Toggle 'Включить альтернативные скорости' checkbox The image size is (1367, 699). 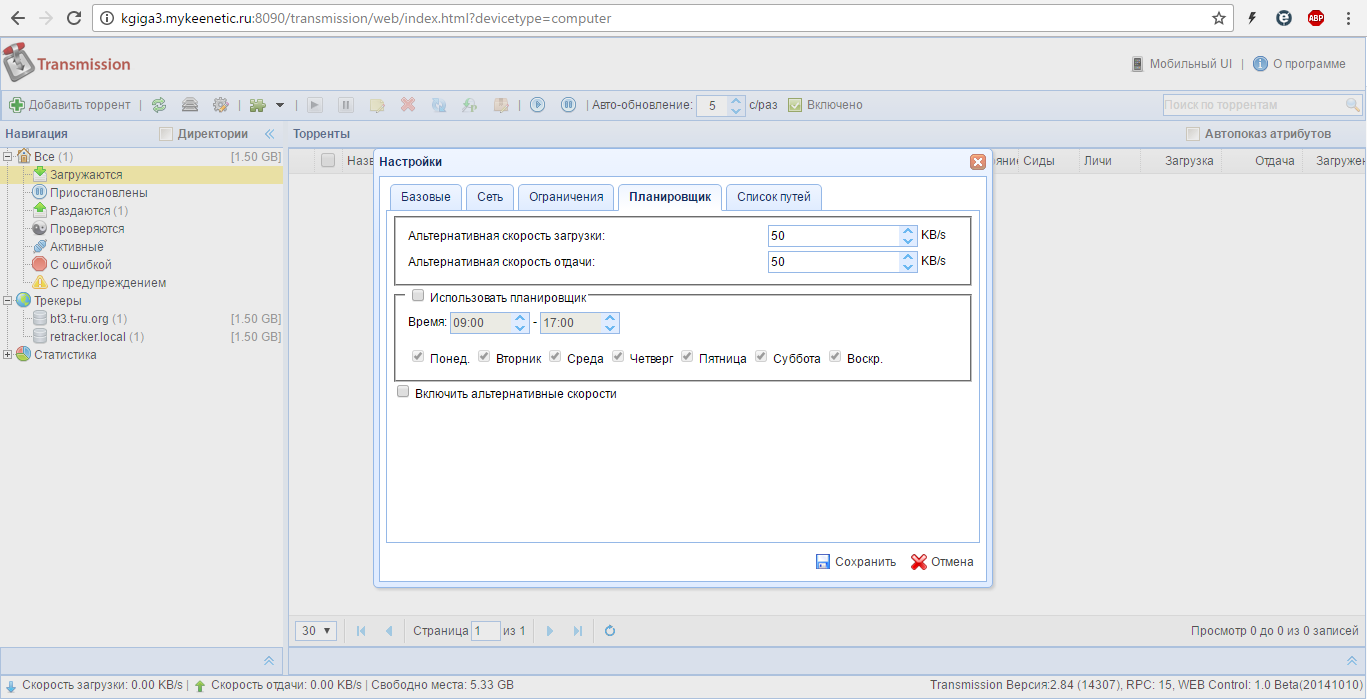(404, 393)
